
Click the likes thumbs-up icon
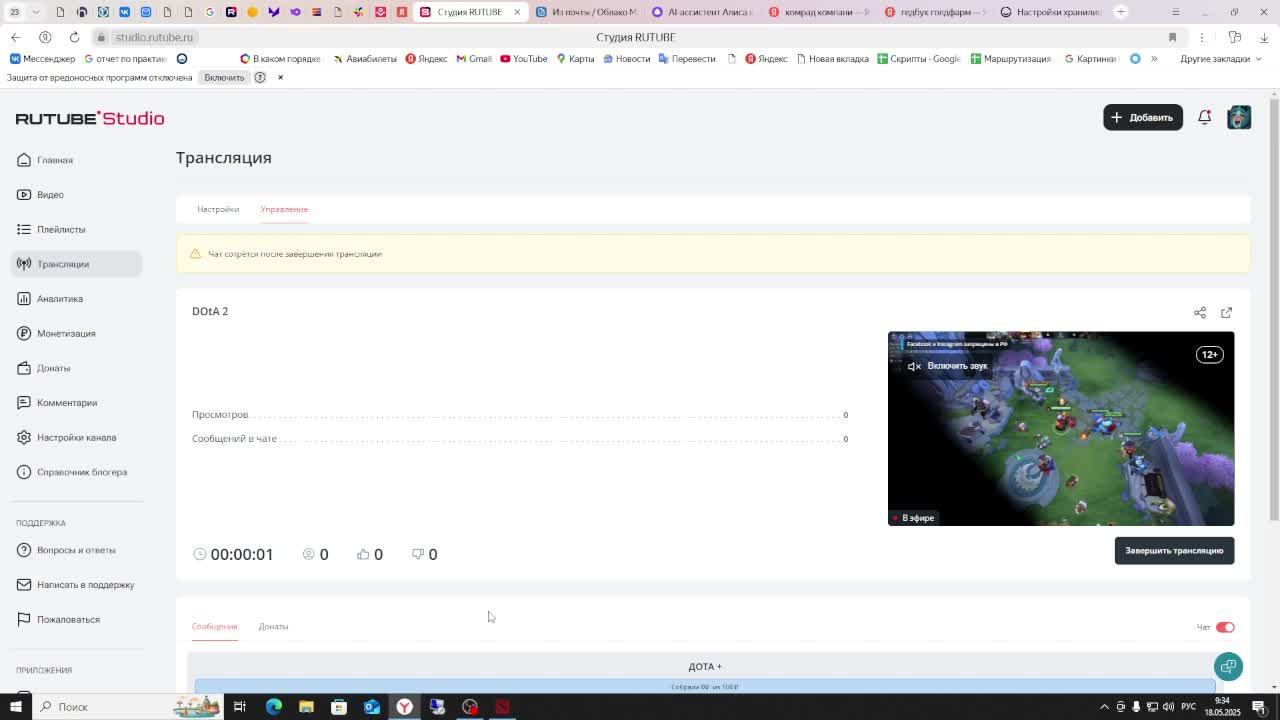363,554
